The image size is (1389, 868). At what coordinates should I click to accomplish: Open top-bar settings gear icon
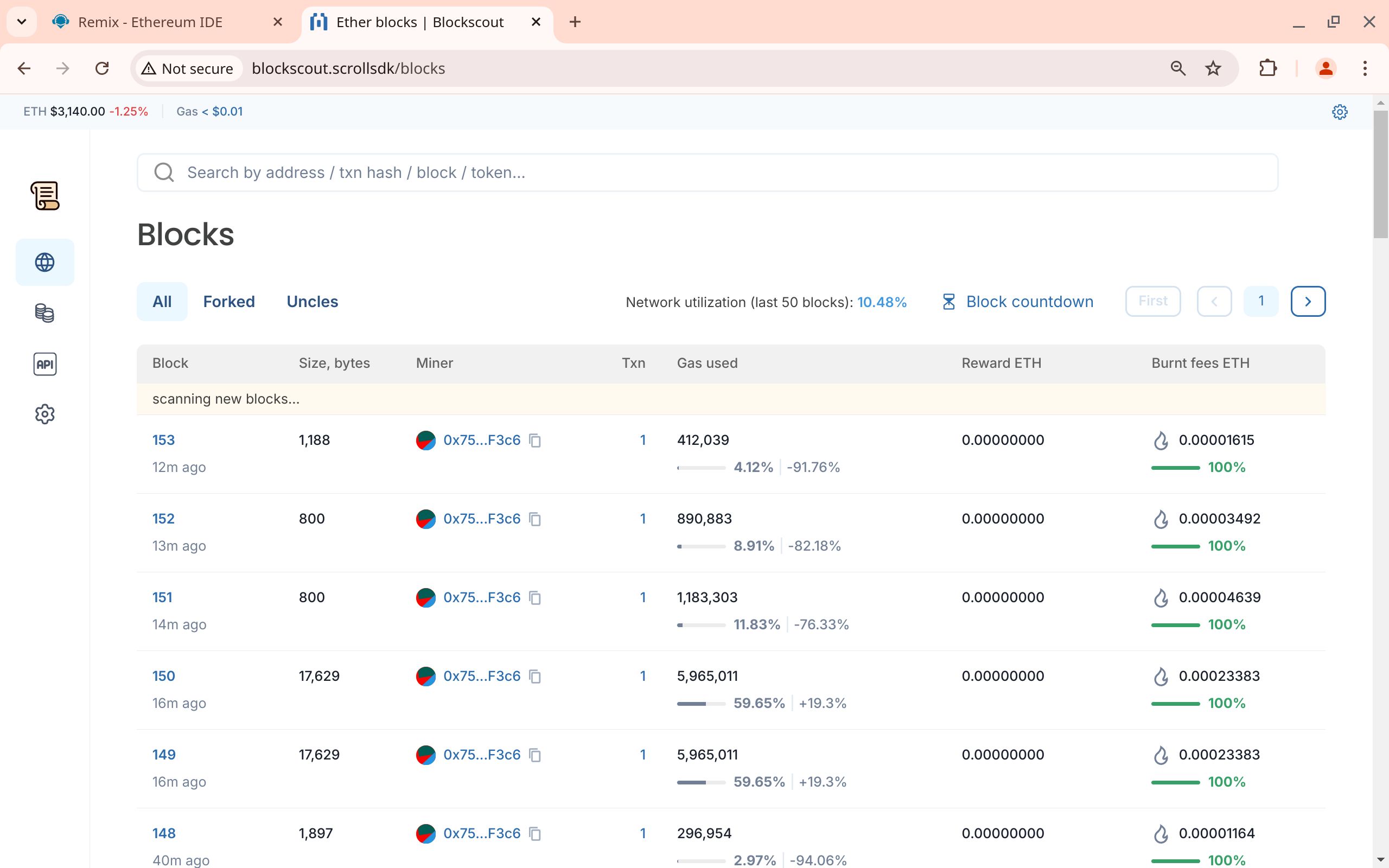tap(1340, 111)
